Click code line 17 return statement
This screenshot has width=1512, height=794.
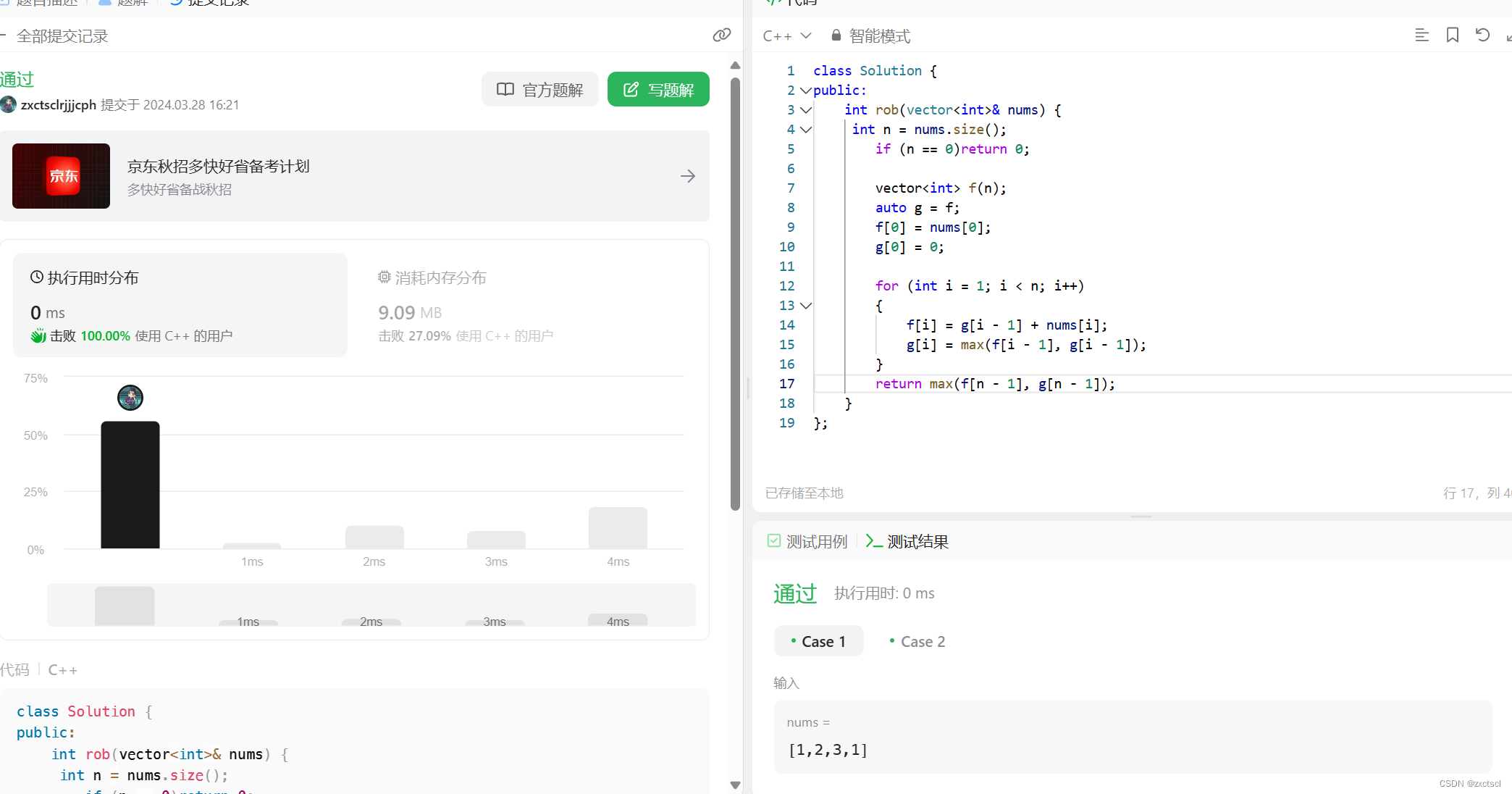click(995, 384)
